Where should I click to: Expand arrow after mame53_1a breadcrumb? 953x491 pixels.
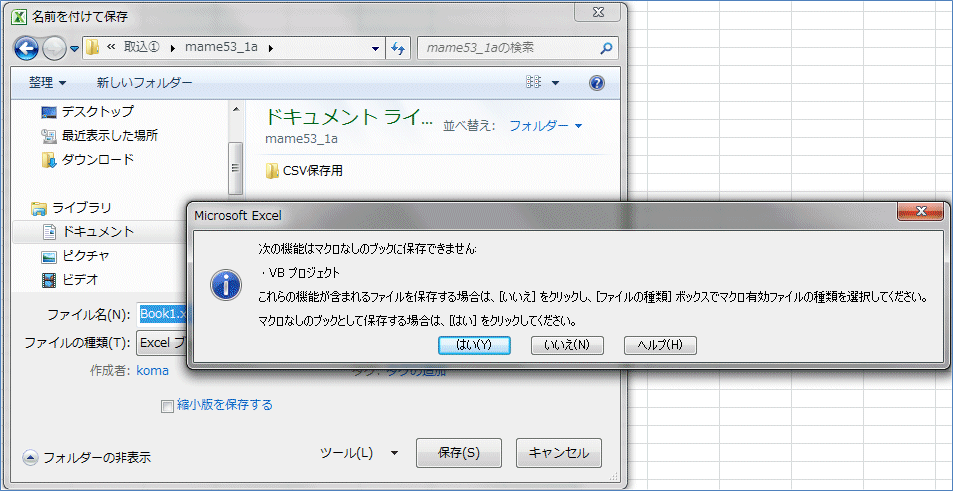click(270, 48)
